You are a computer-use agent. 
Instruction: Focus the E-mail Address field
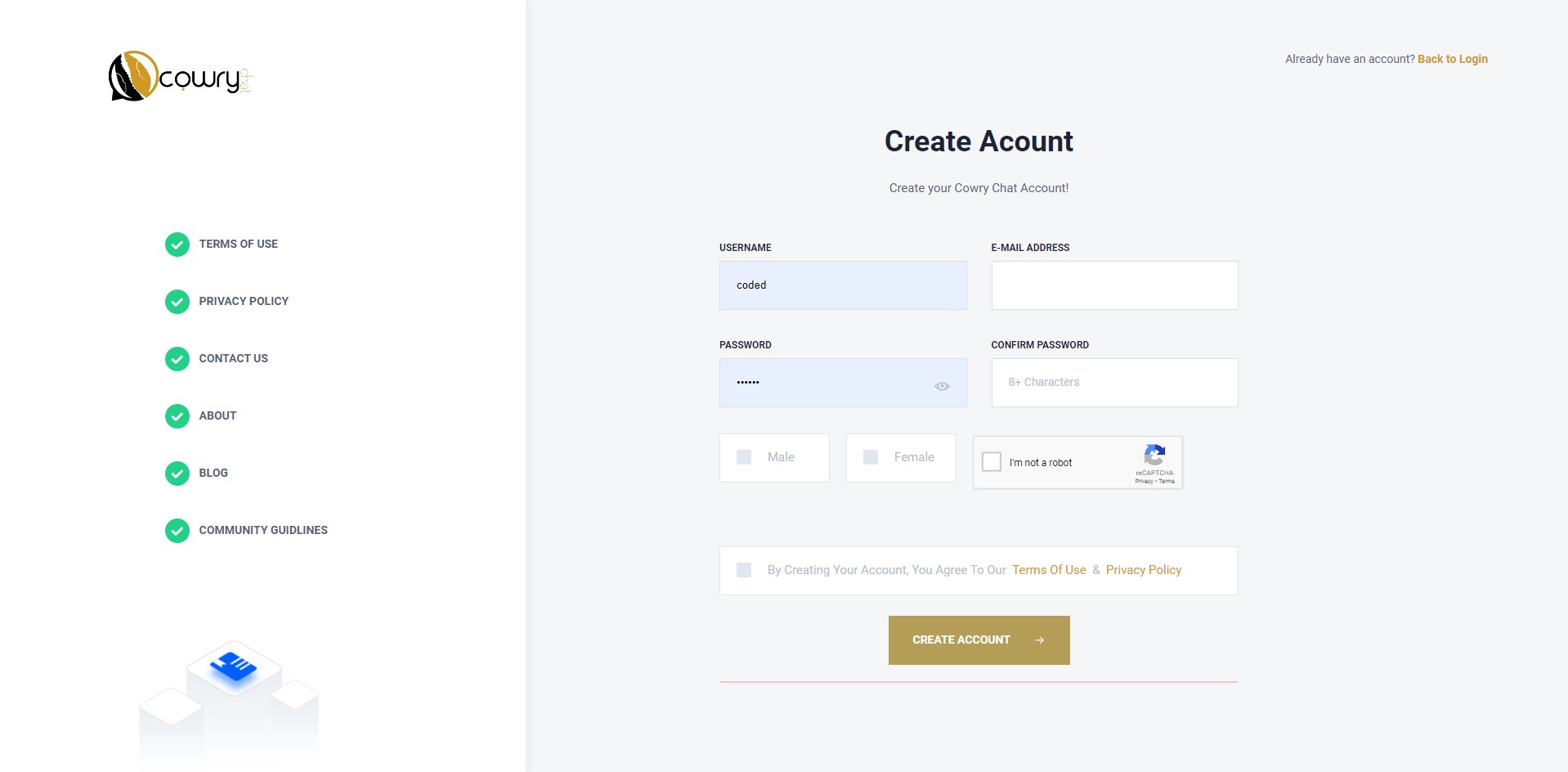[1114, 285]
